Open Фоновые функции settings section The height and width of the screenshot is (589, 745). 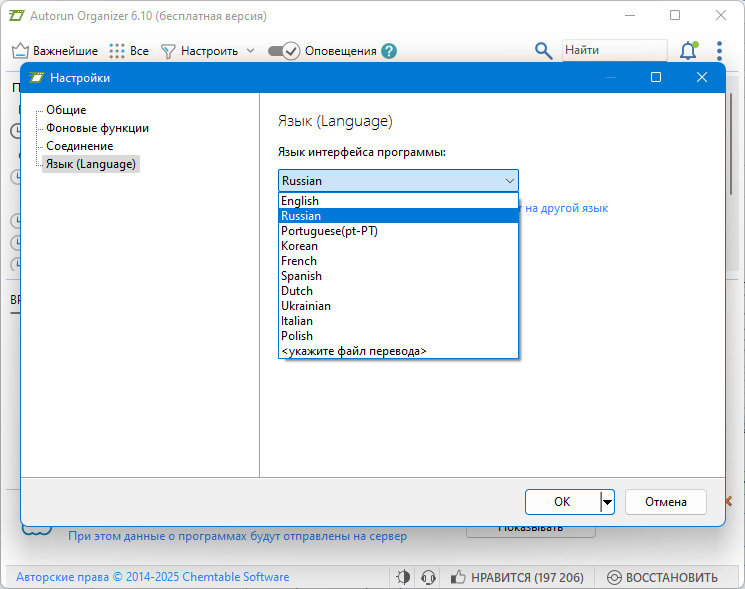97,128
